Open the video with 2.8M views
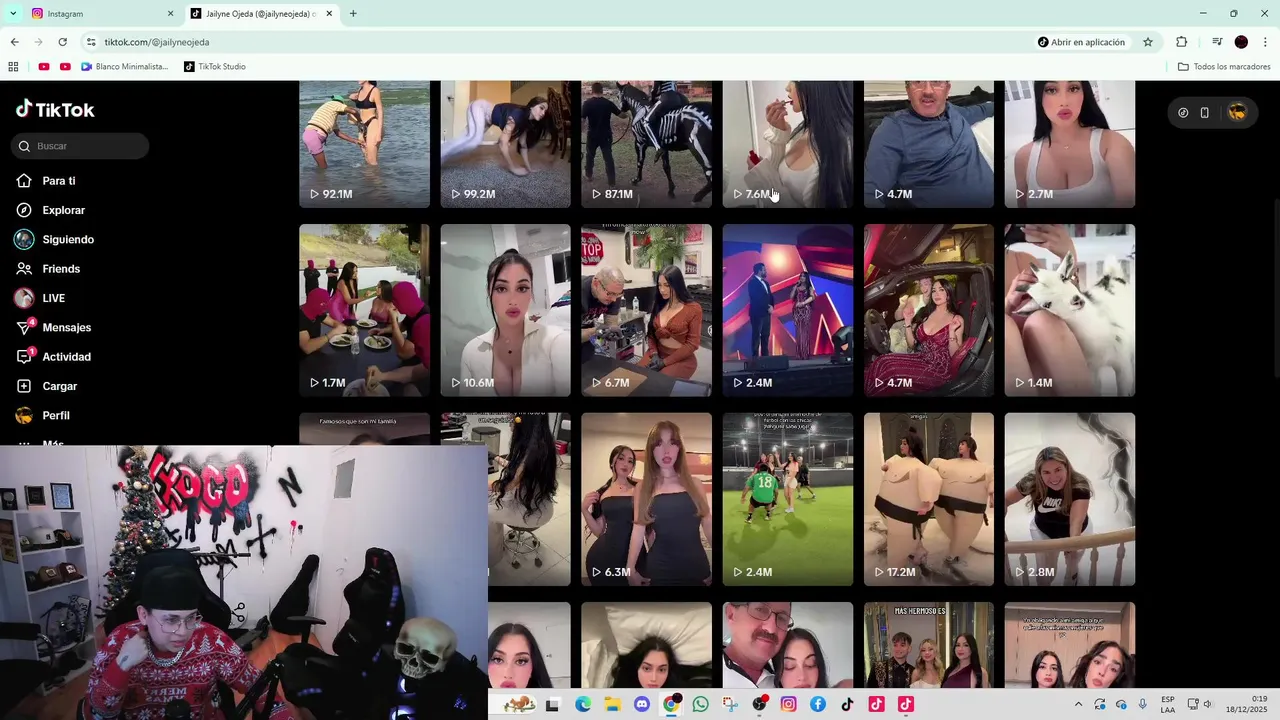Screen dimensions: 1280x720 (1070, 499)
